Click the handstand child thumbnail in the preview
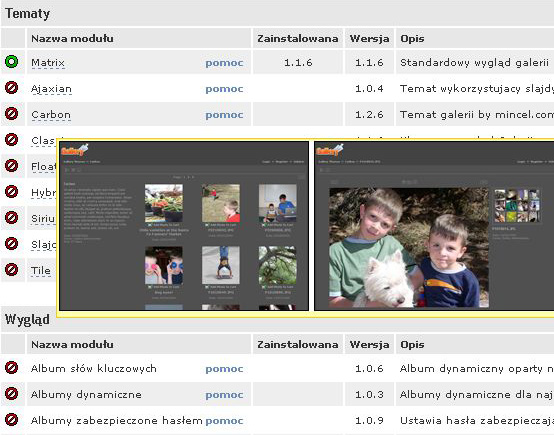This screenshot has height=435, width=554. pyautogui.click(x=221, y=265)
